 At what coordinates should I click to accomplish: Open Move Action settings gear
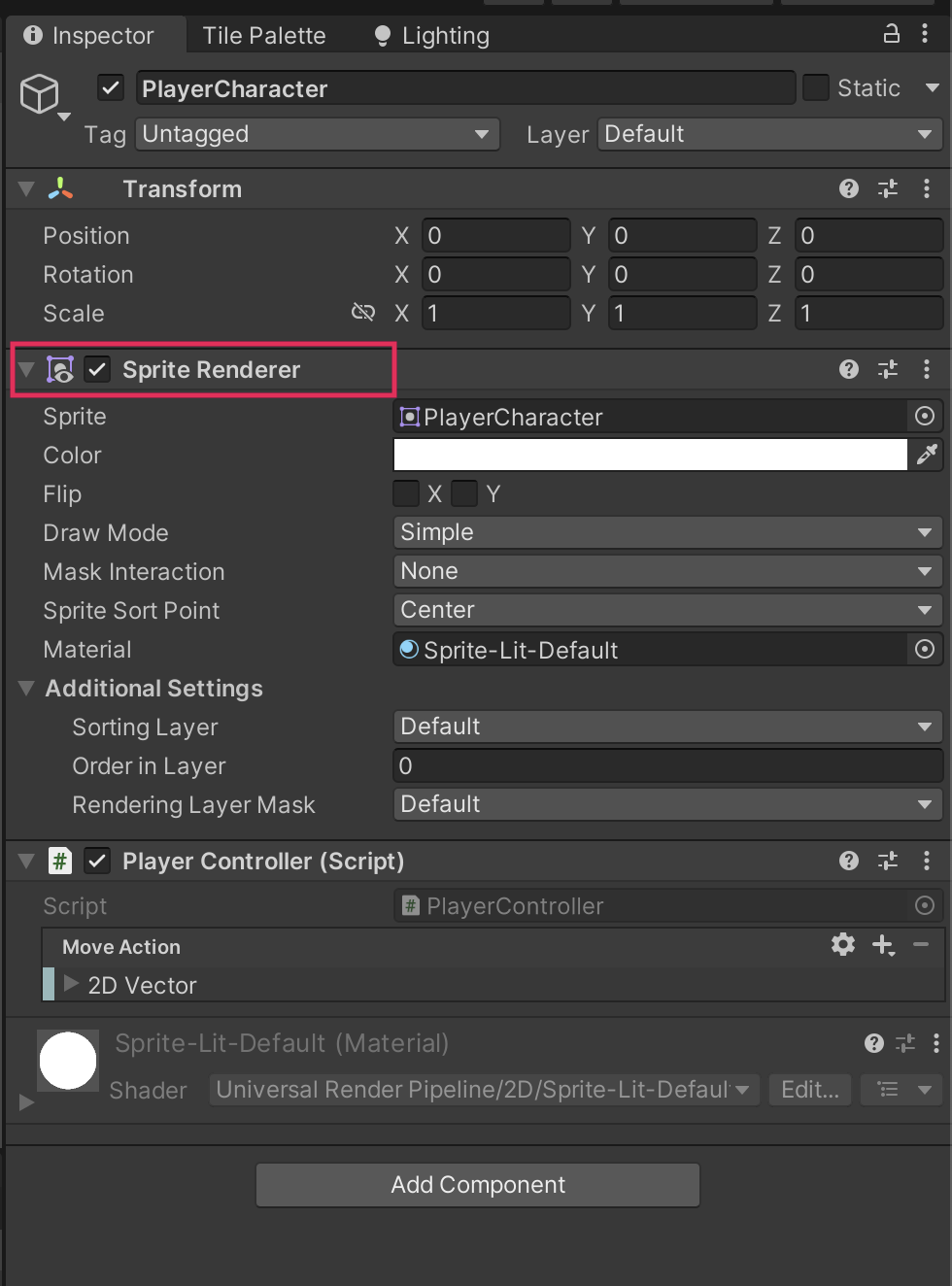pos(843,945)
